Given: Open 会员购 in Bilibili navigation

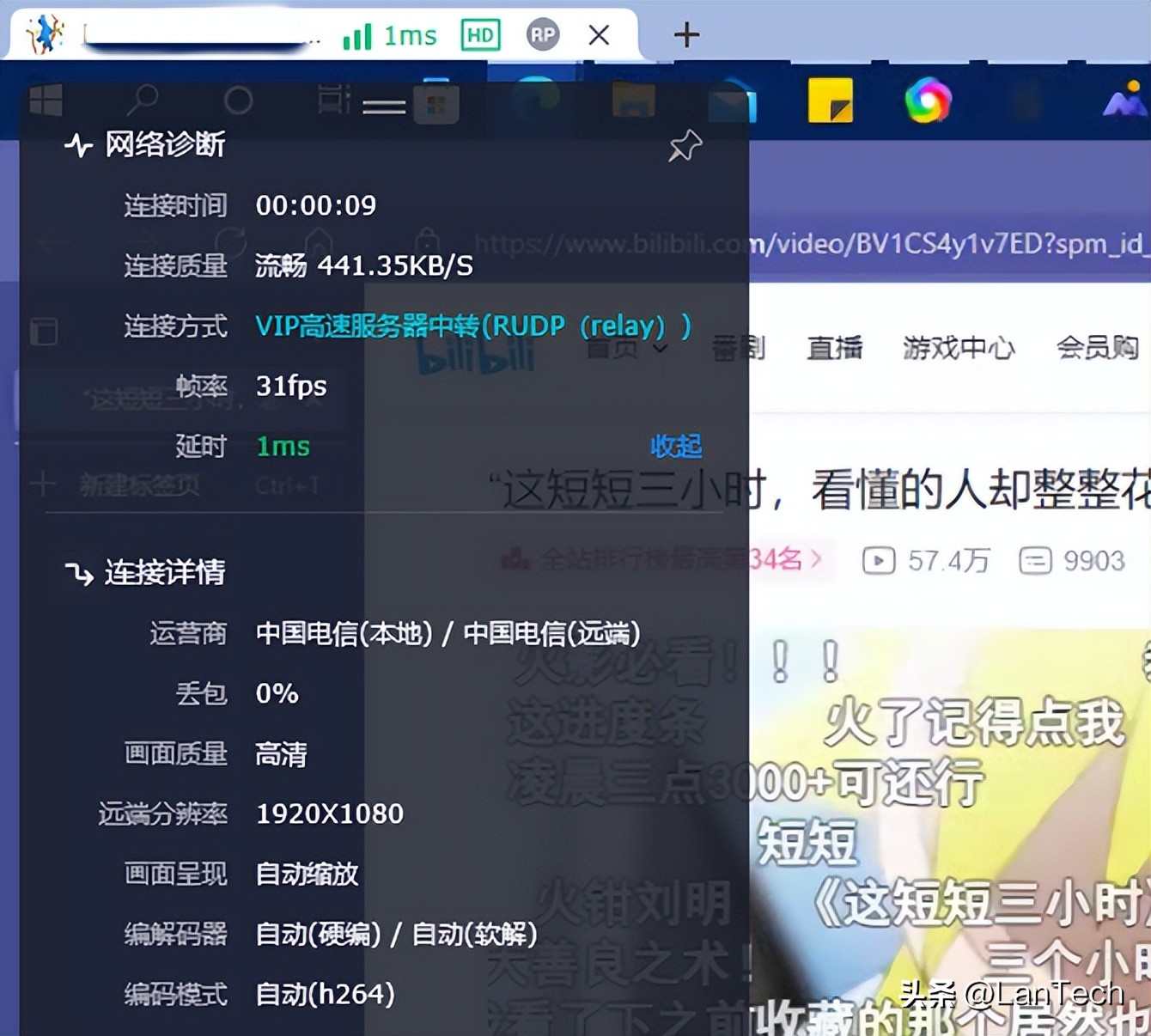Looking at the screenshot, I should 1098,348.
